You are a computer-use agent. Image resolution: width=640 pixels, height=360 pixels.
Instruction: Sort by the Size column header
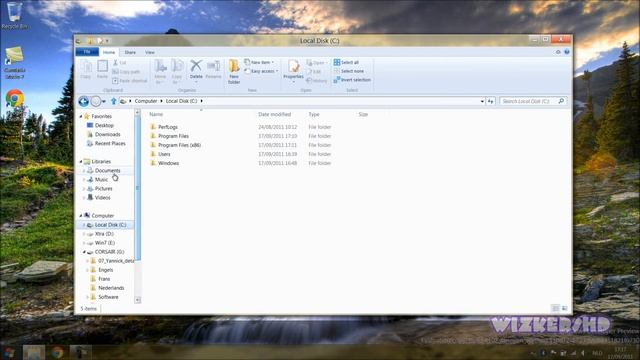coord(363,114)
